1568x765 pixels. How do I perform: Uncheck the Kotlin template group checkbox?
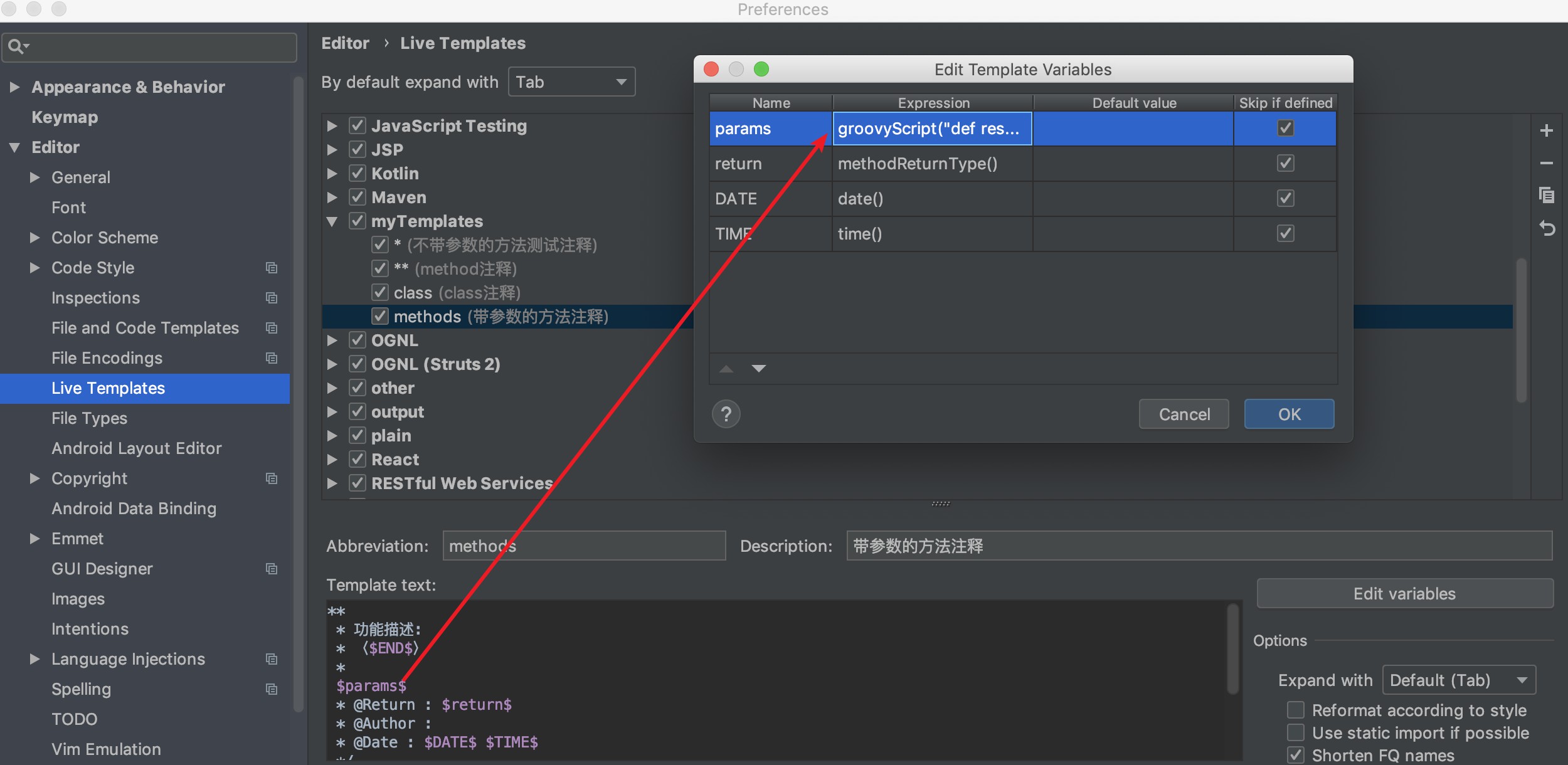pyautogui.click(x=357, y=173)
